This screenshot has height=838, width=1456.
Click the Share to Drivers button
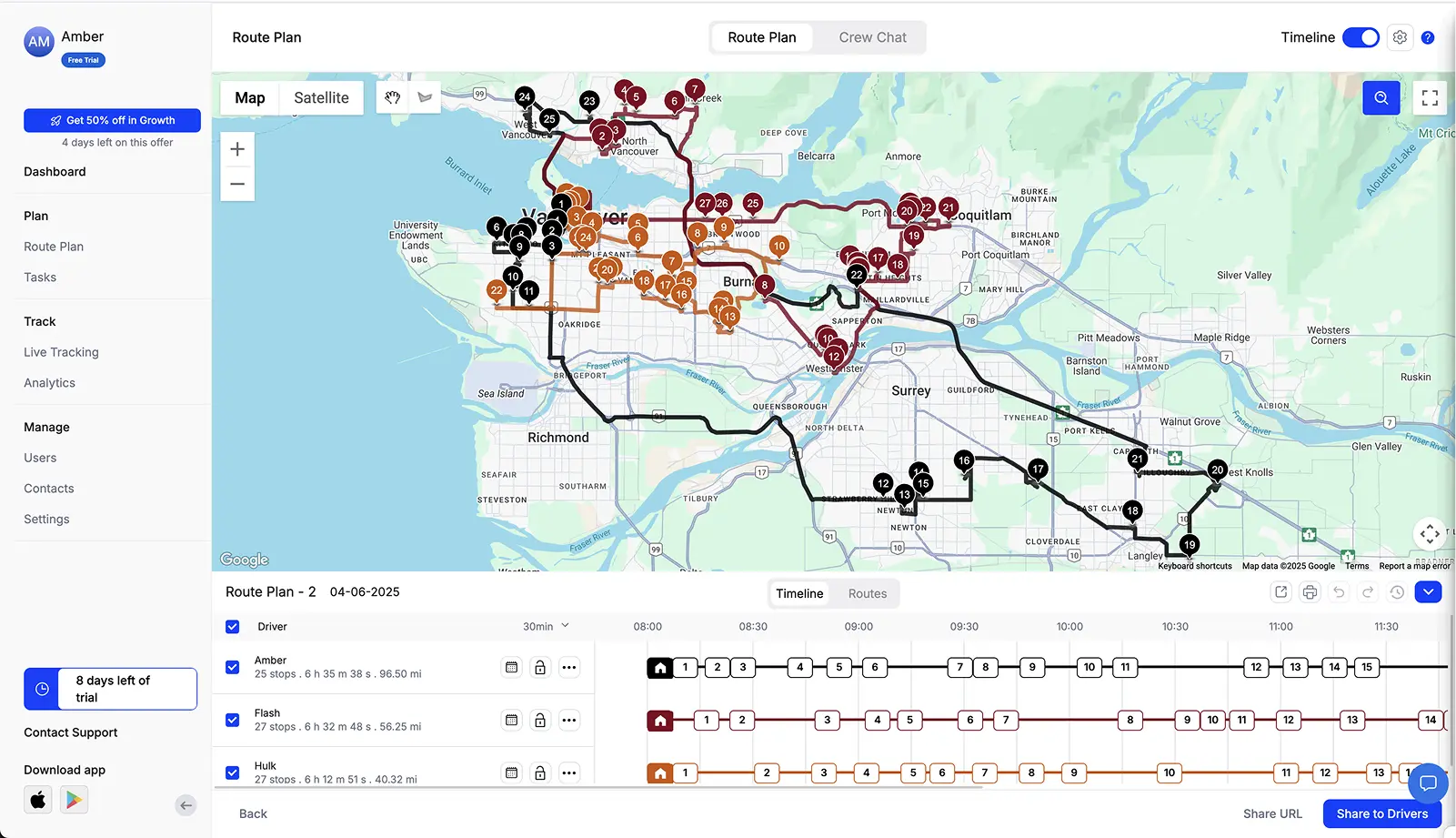point(1381,813)
